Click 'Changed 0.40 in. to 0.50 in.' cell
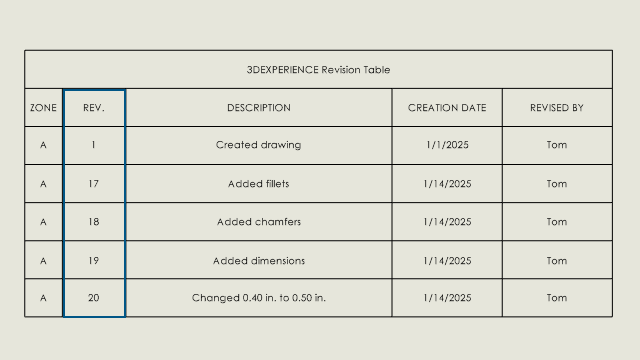640x360 pixels. 259,298
